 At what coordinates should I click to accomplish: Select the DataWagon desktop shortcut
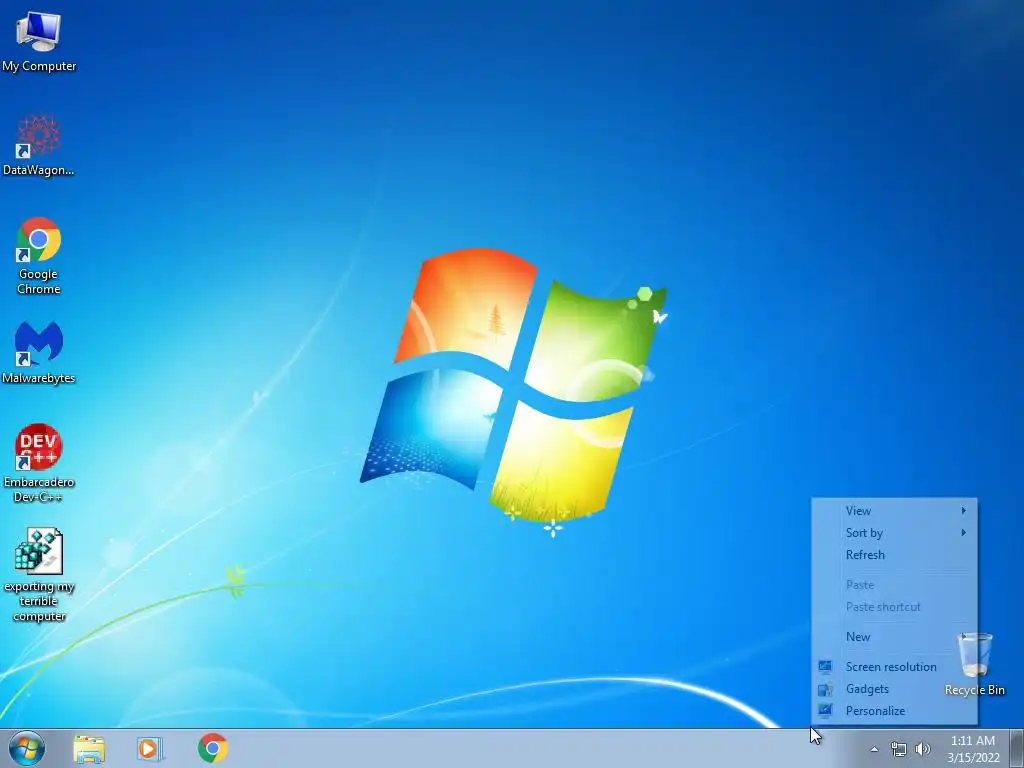pyautogui.click(x=39, y=145)
